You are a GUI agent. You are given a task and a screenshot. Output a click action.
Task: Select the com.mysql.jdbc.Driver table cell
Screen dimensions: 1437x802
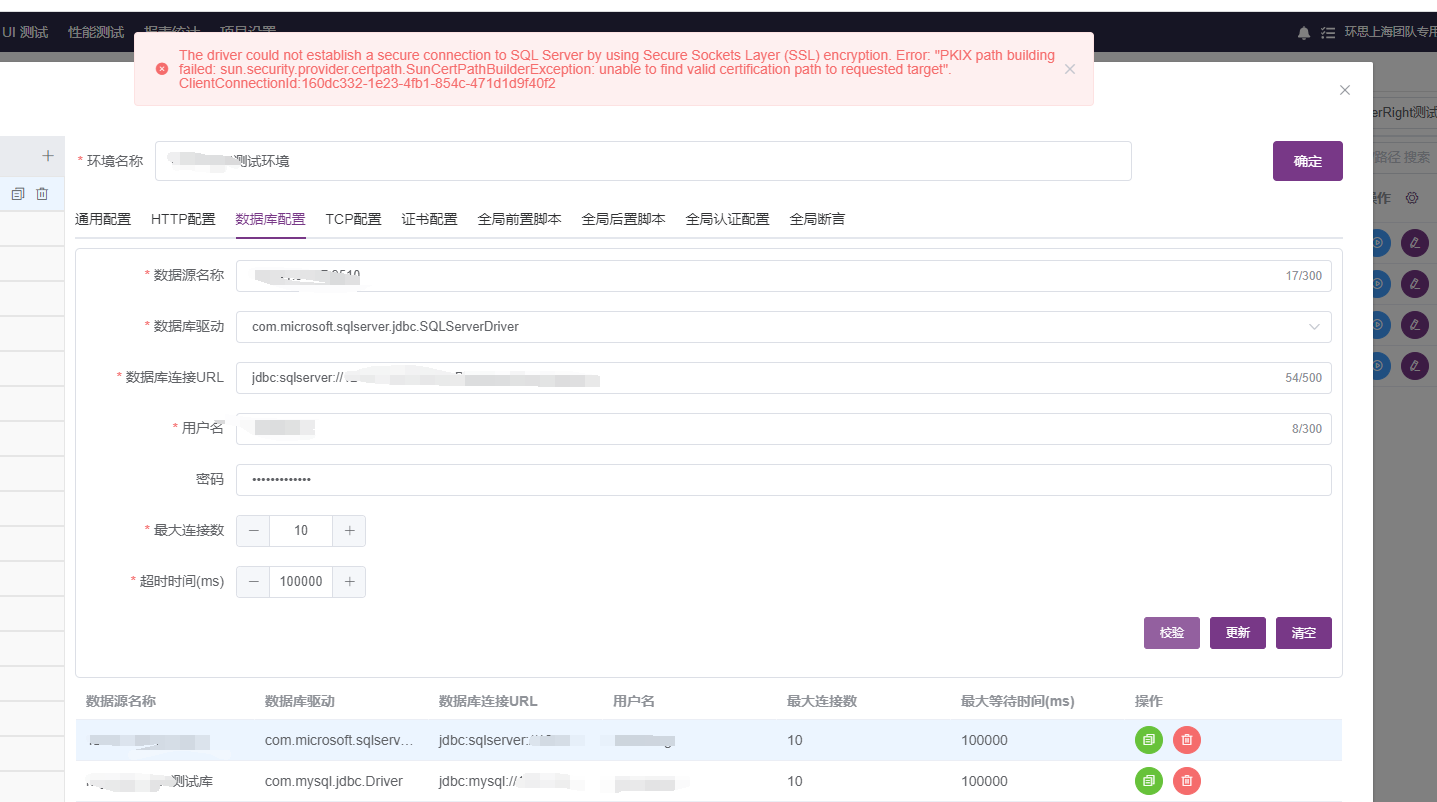334,781
